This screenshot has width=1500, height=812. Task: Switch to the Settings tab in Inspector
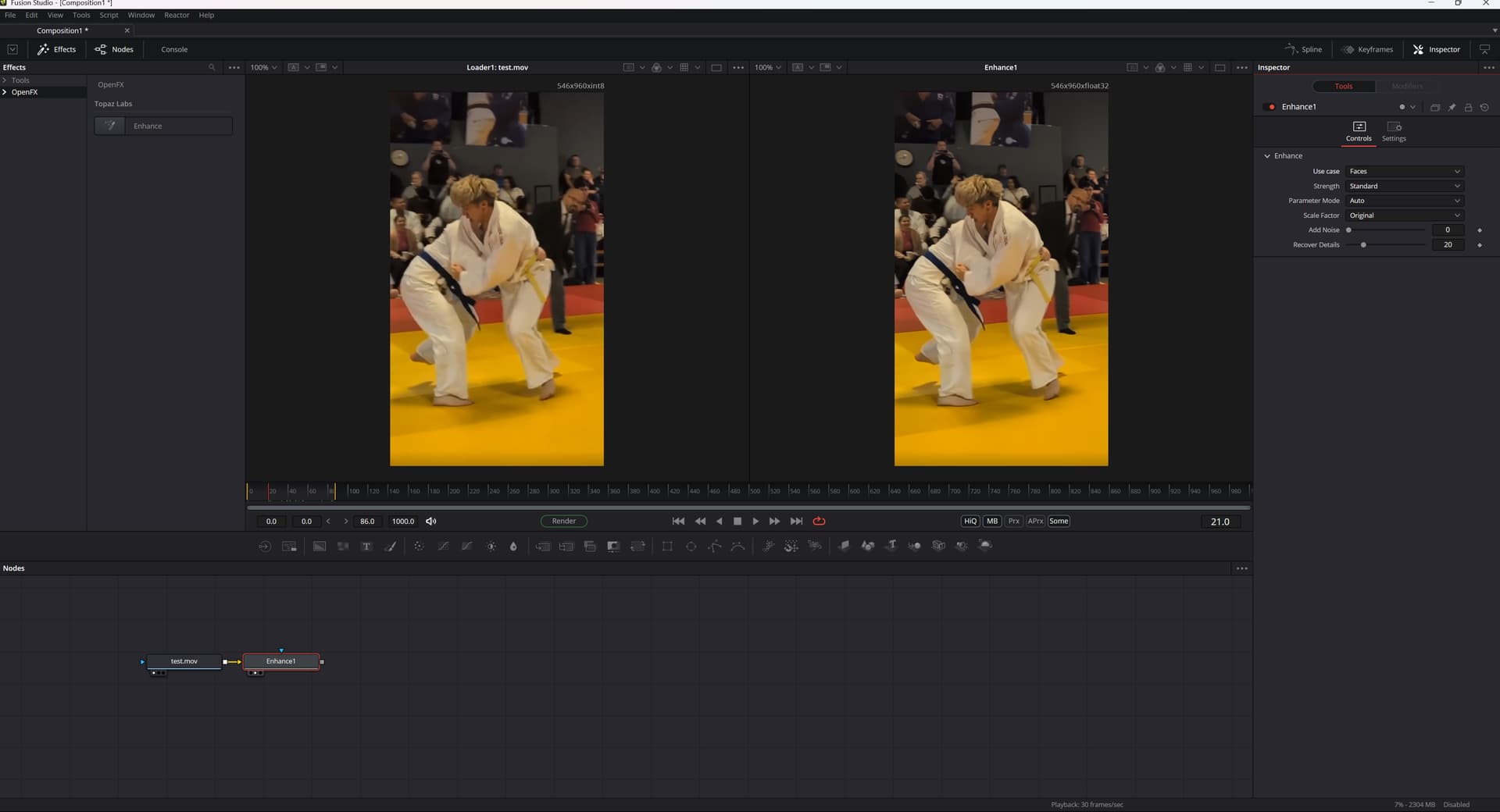1393,131
